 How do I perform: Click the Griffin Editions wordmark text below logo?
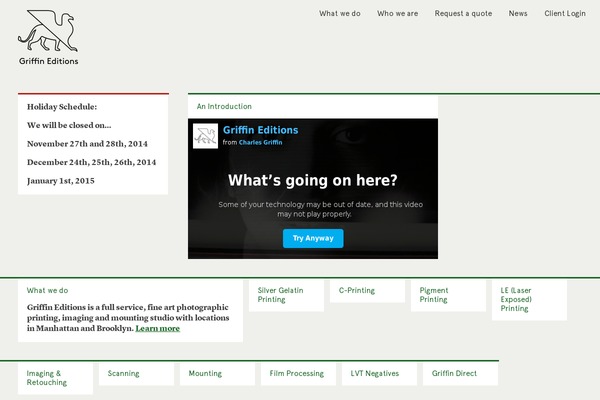pos(49,61)
